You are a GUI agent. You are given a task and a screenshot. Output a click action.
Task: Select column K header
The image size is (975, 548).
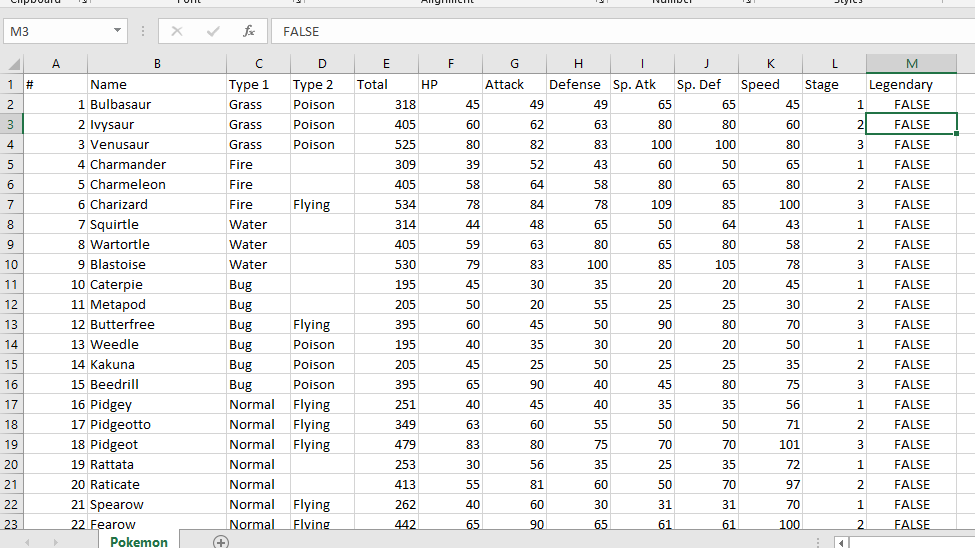(770, 63)
